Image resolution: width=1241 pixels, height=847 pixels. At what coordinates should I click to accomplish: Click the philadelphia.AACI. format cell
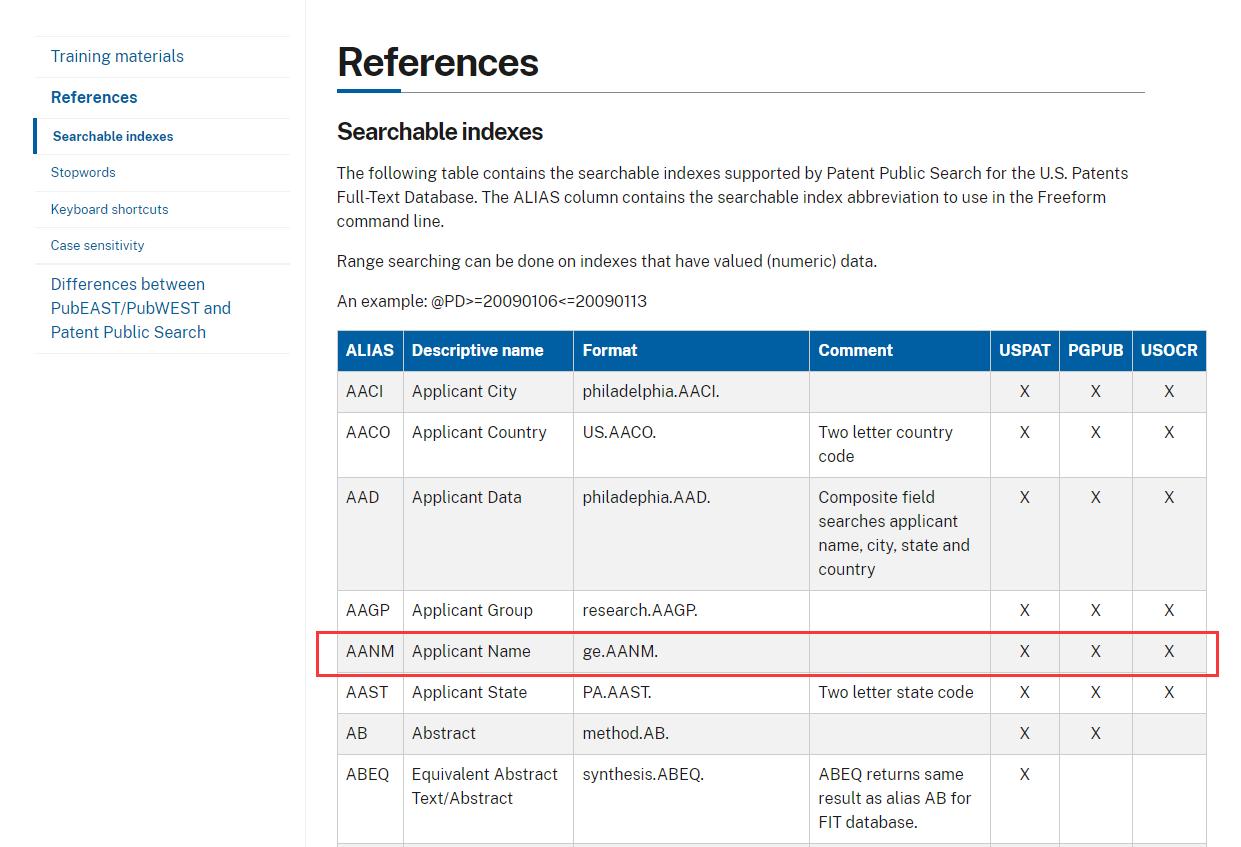[x=650, y=391]
